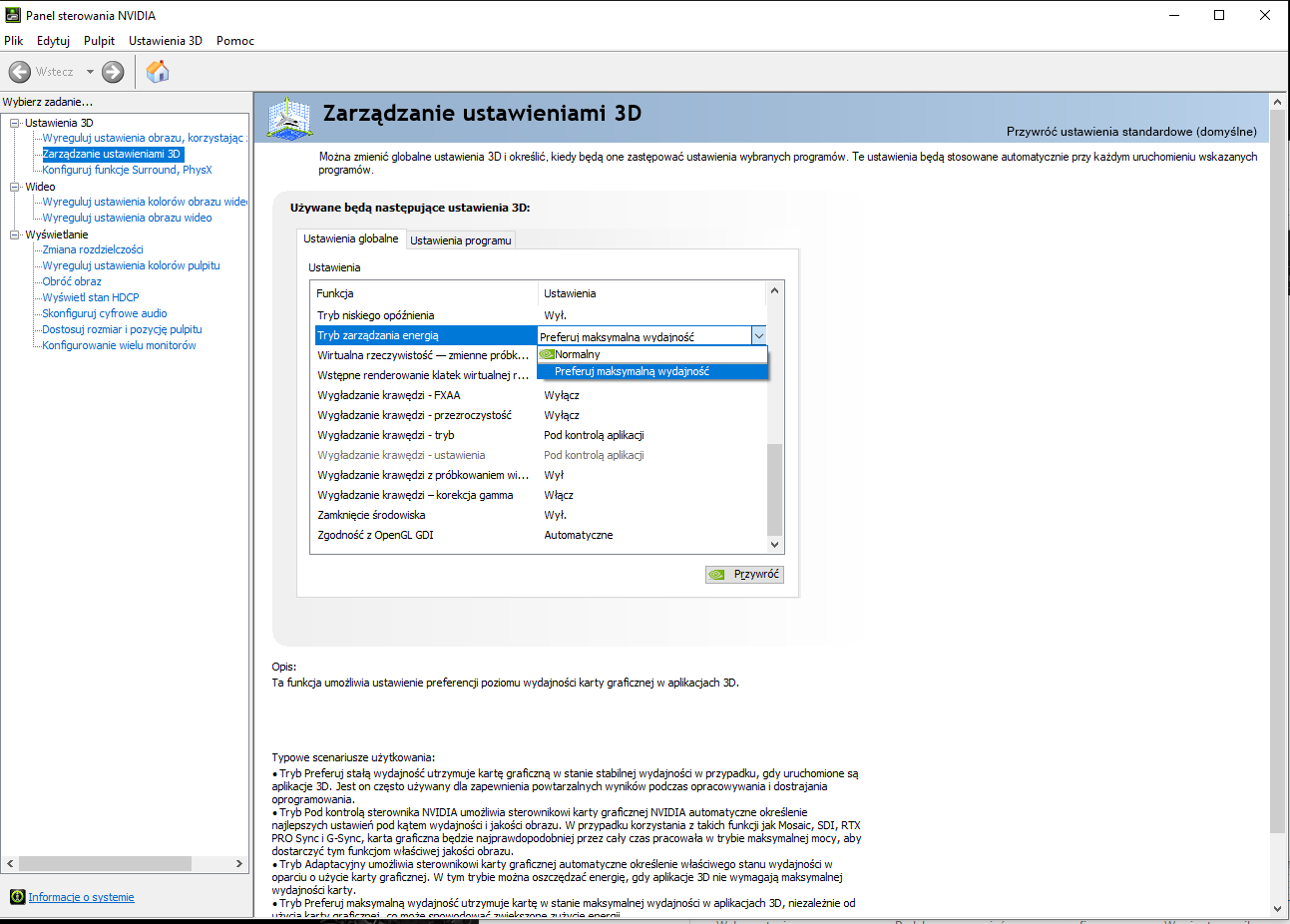Click settings list scroll down arrow
1290x924 pixels.
point(774,545)
